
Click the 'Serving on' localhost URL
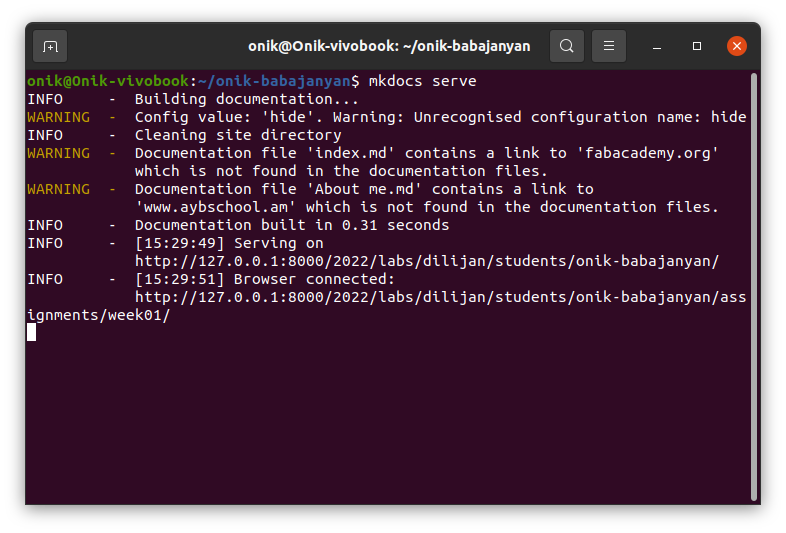[427, 261]
